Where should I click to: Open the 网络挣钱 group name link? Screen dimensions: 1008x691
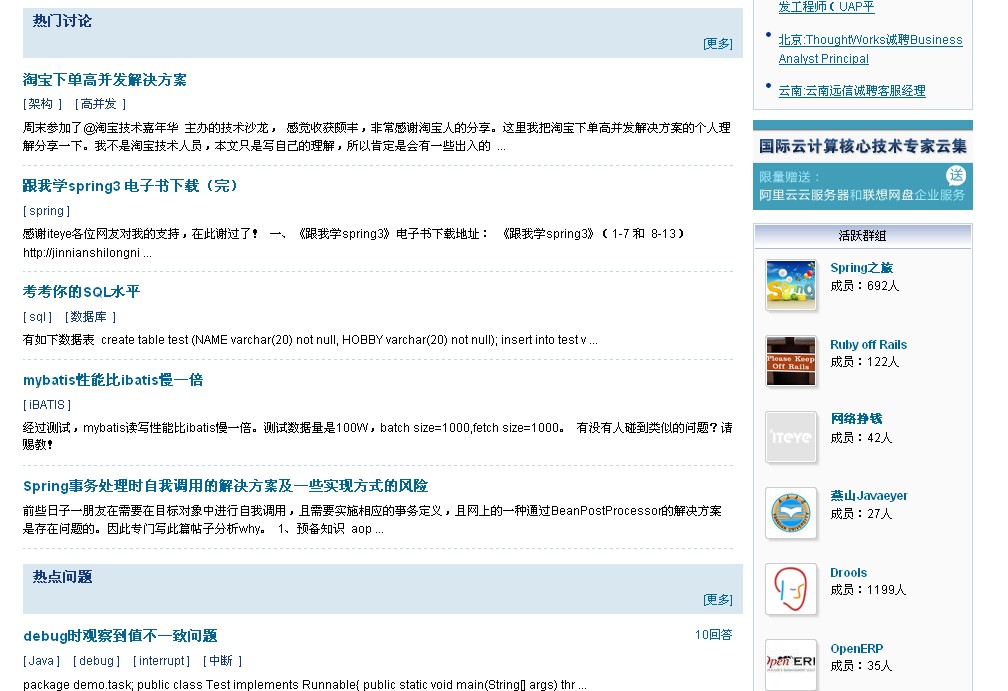856,419
